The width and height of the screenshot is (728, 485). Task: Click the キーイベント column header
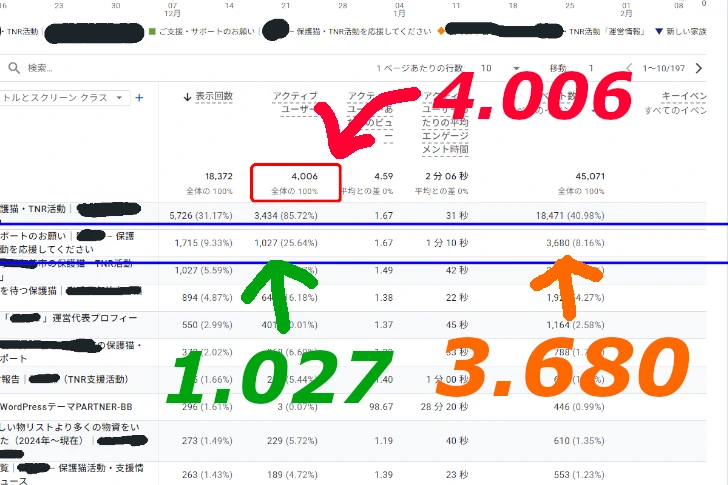click(684, 96)
